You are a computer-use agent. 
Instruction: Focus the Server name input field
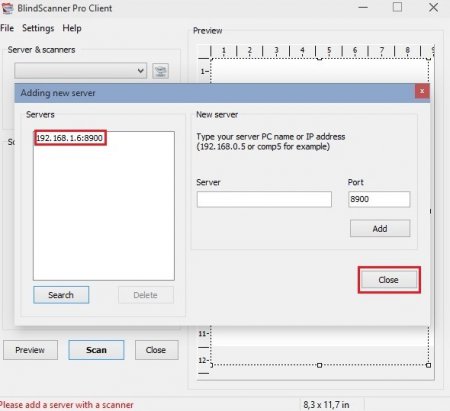(264, 199)
